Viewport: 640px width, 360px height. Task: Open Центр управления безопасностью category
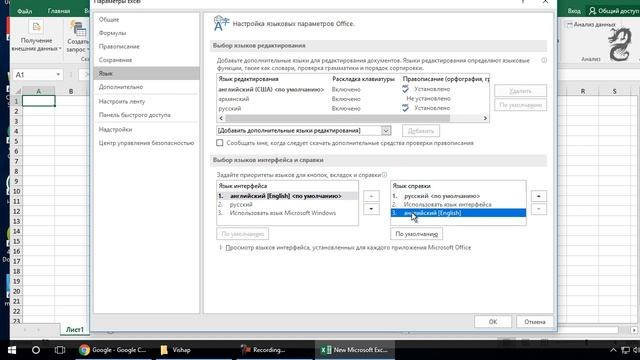(146, 143)
